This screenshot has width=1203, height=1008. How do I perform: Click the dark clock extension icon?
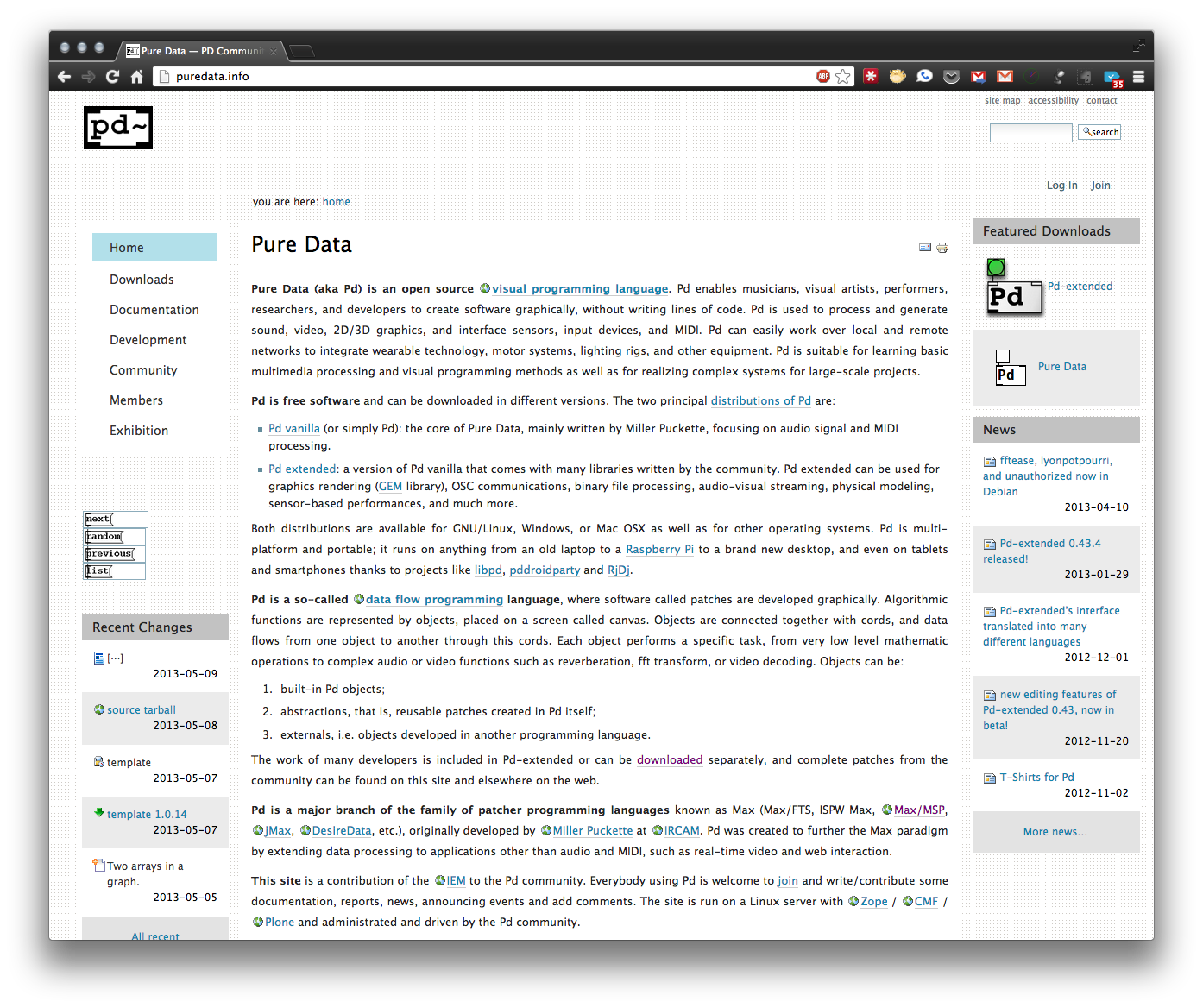coord(1031,76)
